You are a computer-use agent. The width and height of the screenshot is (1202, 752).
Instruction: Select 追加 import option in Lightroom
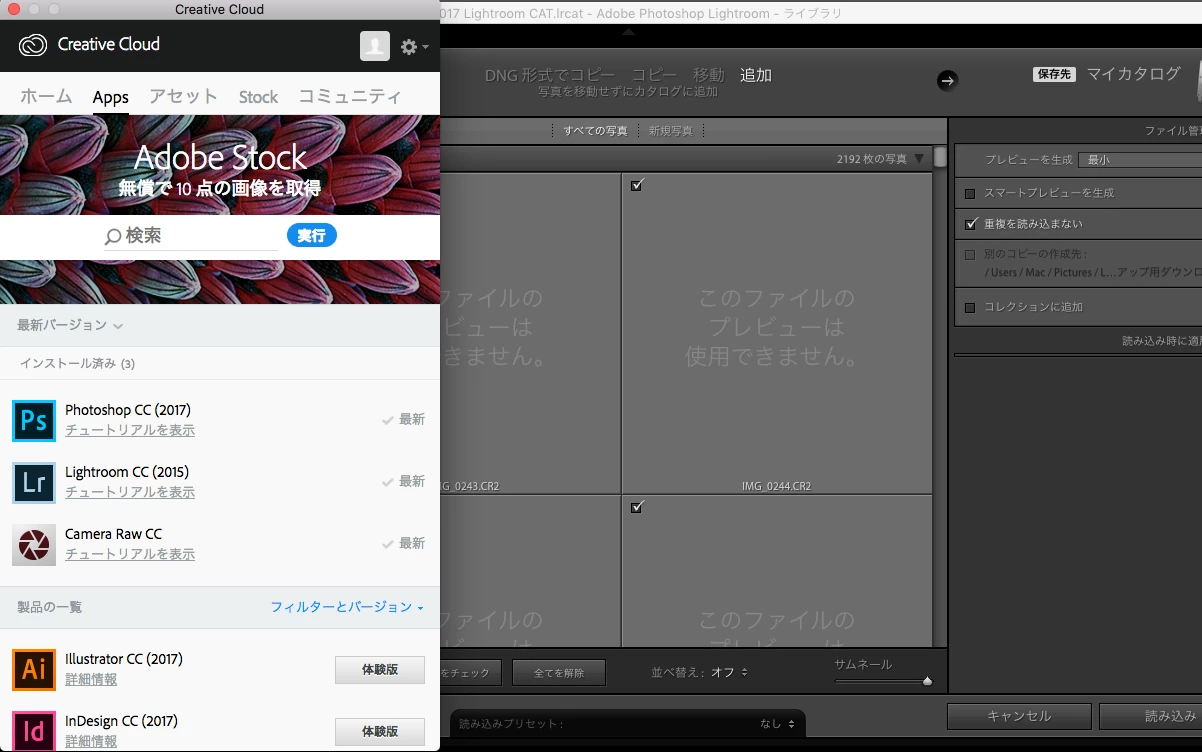(x=756, y=75)
